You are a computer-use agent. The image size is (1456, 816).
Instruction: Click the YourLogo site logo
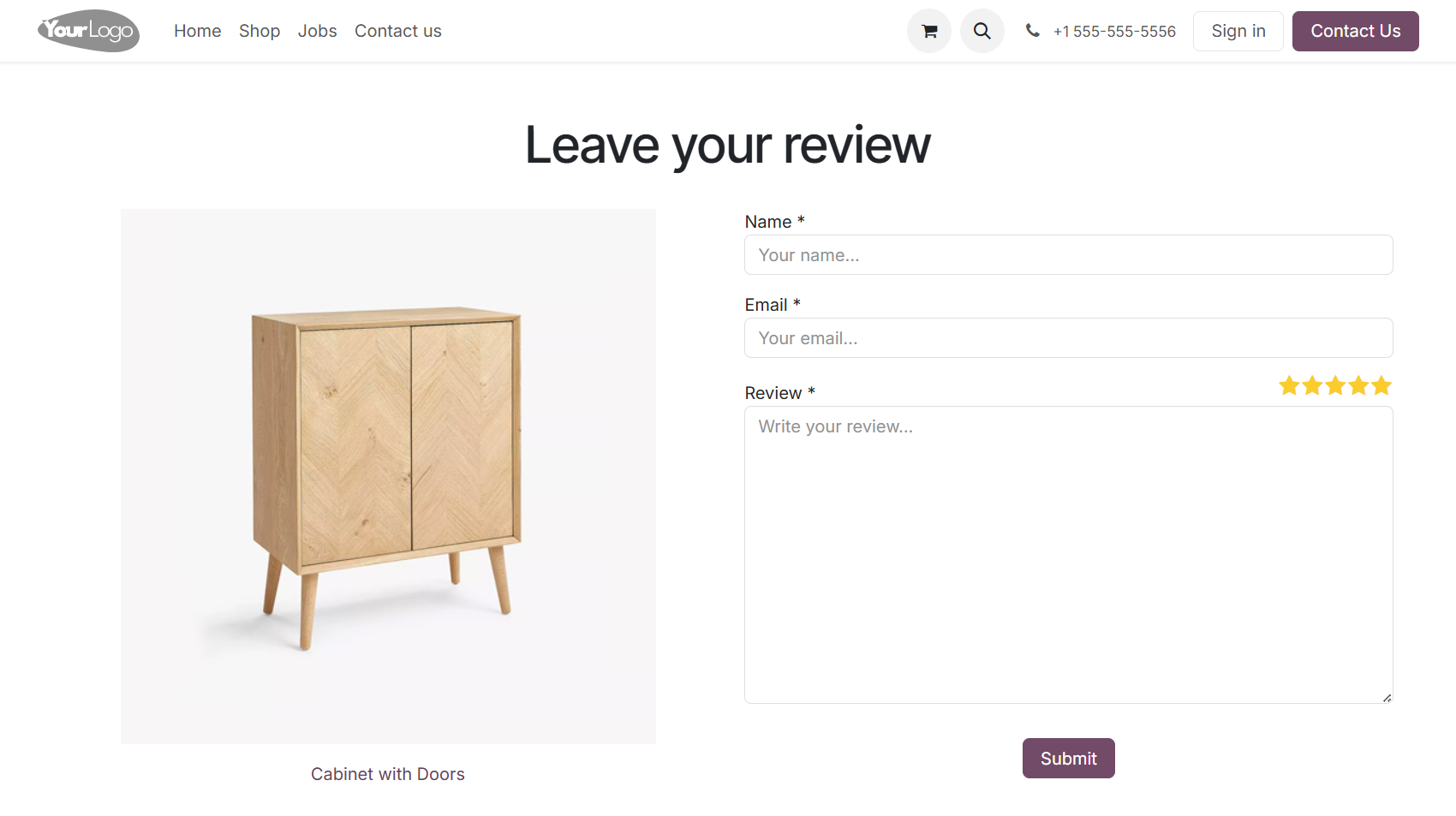[88, 31]
